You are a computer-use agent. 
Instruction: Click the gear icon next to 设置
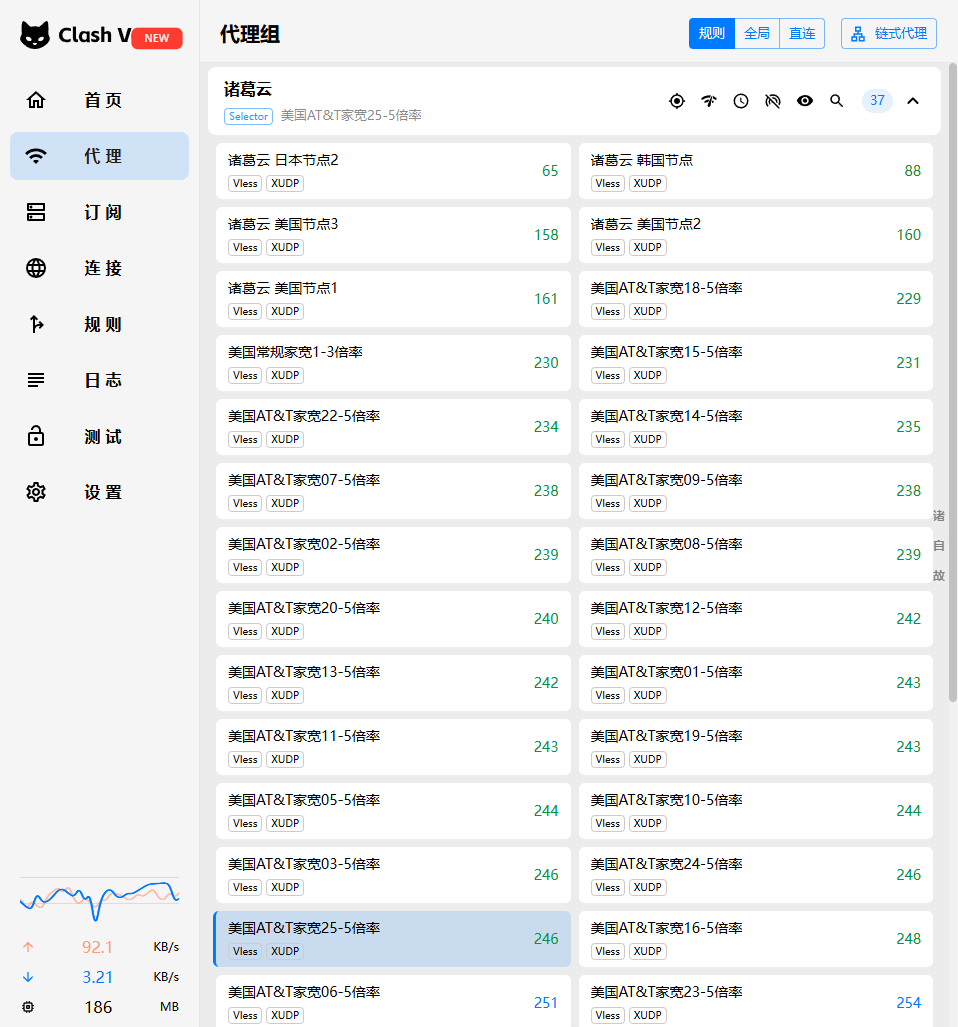36,492
